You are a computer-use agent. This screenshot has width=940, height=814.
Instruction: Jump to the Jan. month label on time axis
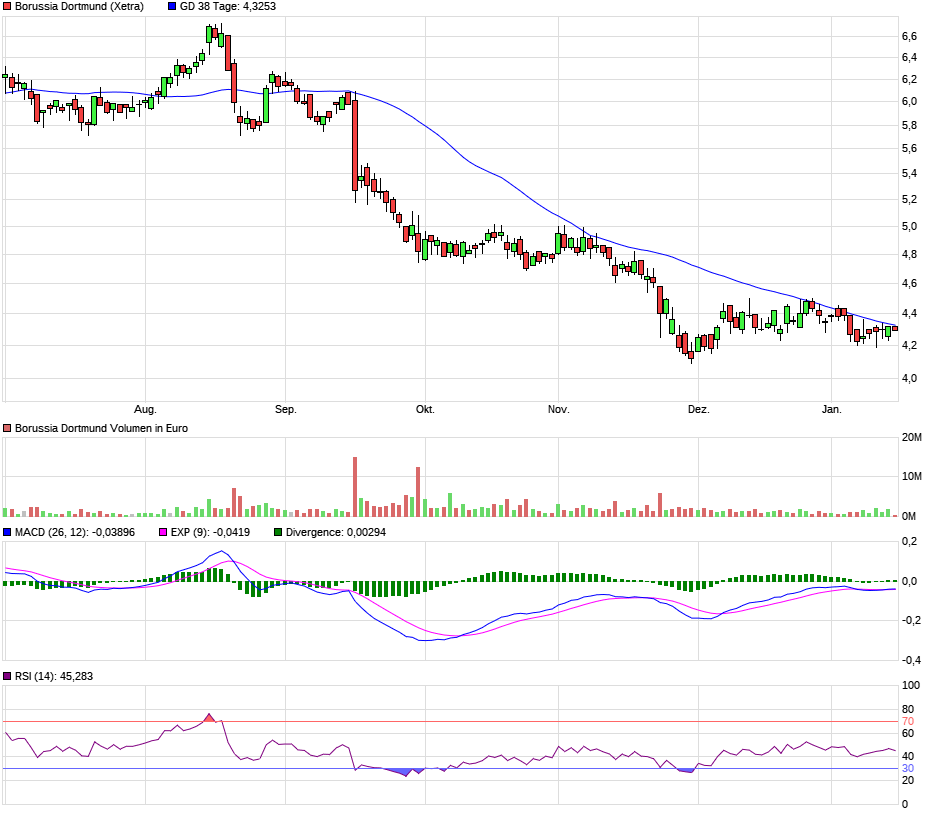pyautogui.click(x=831, y=410)
